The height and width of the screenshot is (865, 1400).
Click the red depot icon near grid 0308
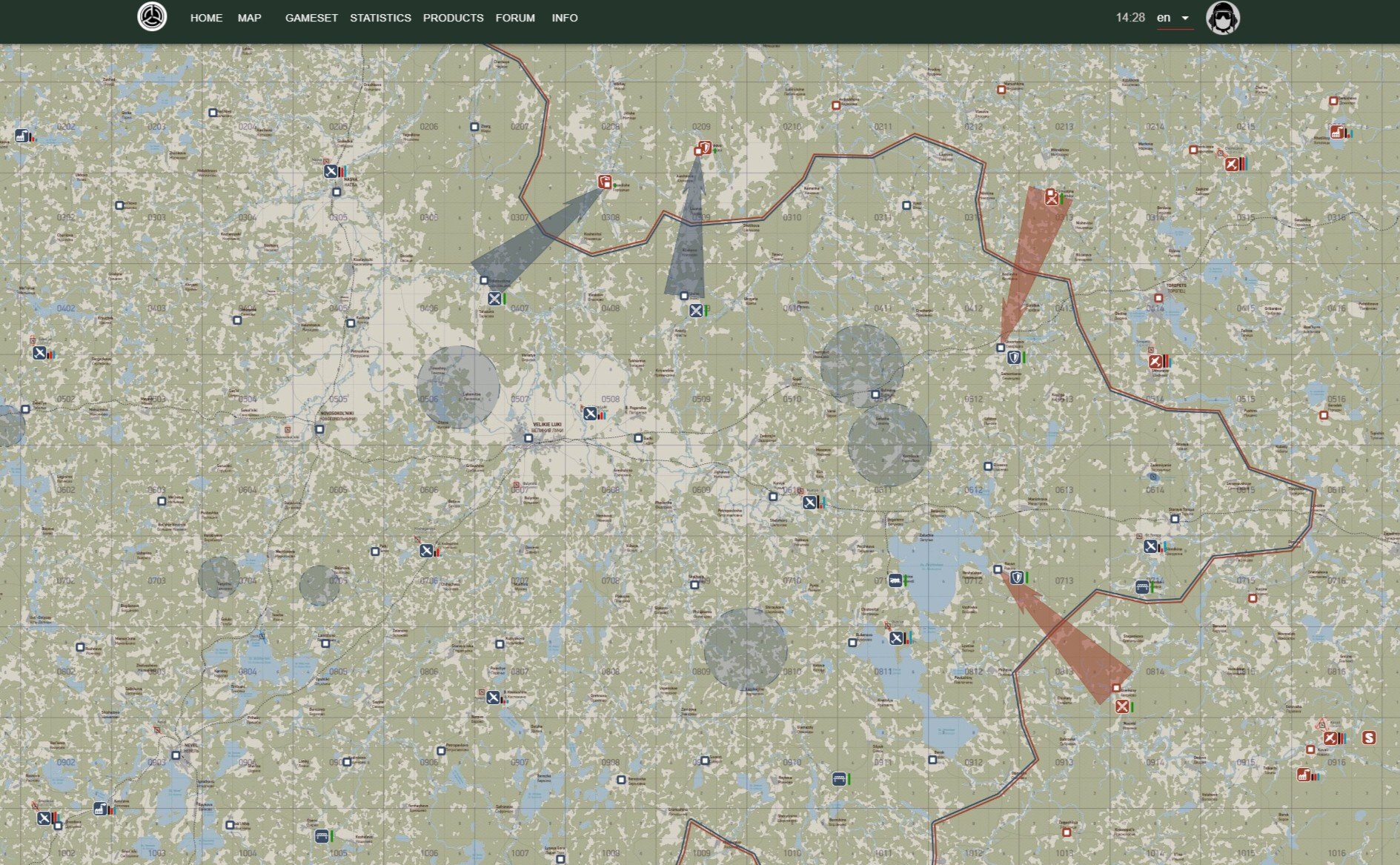[x=605, y=182]
